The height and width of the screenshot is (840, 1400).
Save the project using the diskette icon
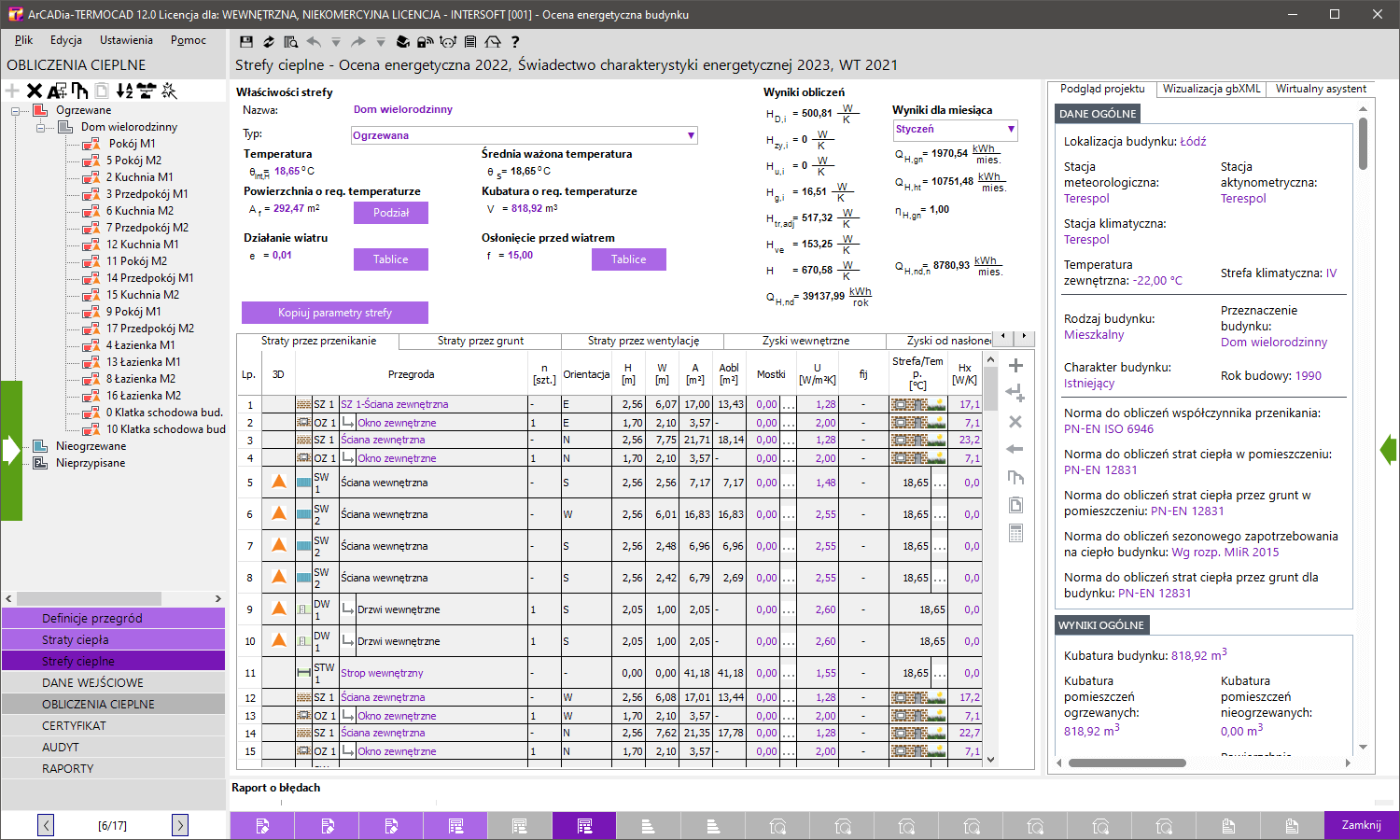pos(246,41)
